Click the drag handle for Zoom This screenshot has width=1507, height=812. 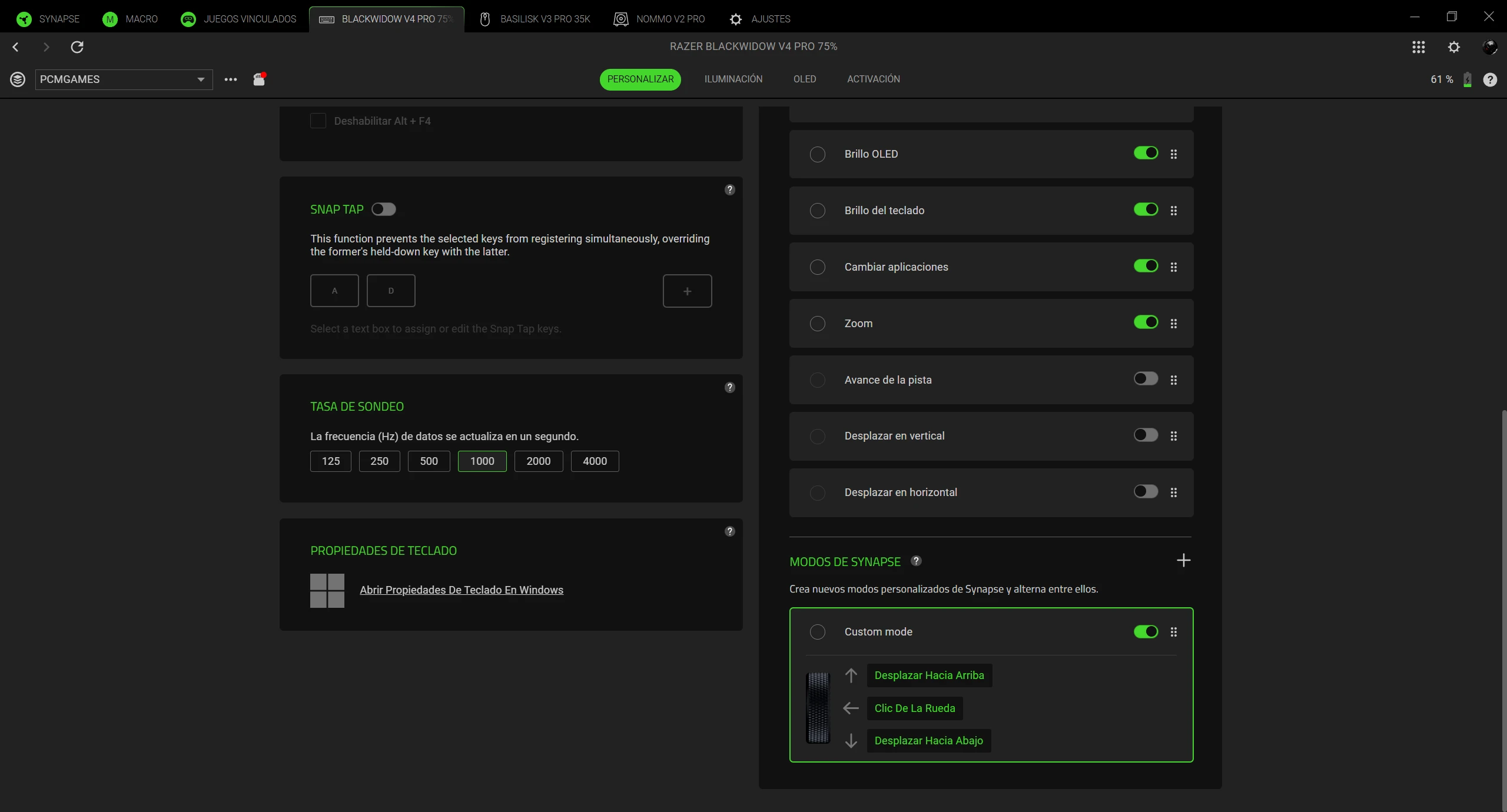(x=1174, y=324)
